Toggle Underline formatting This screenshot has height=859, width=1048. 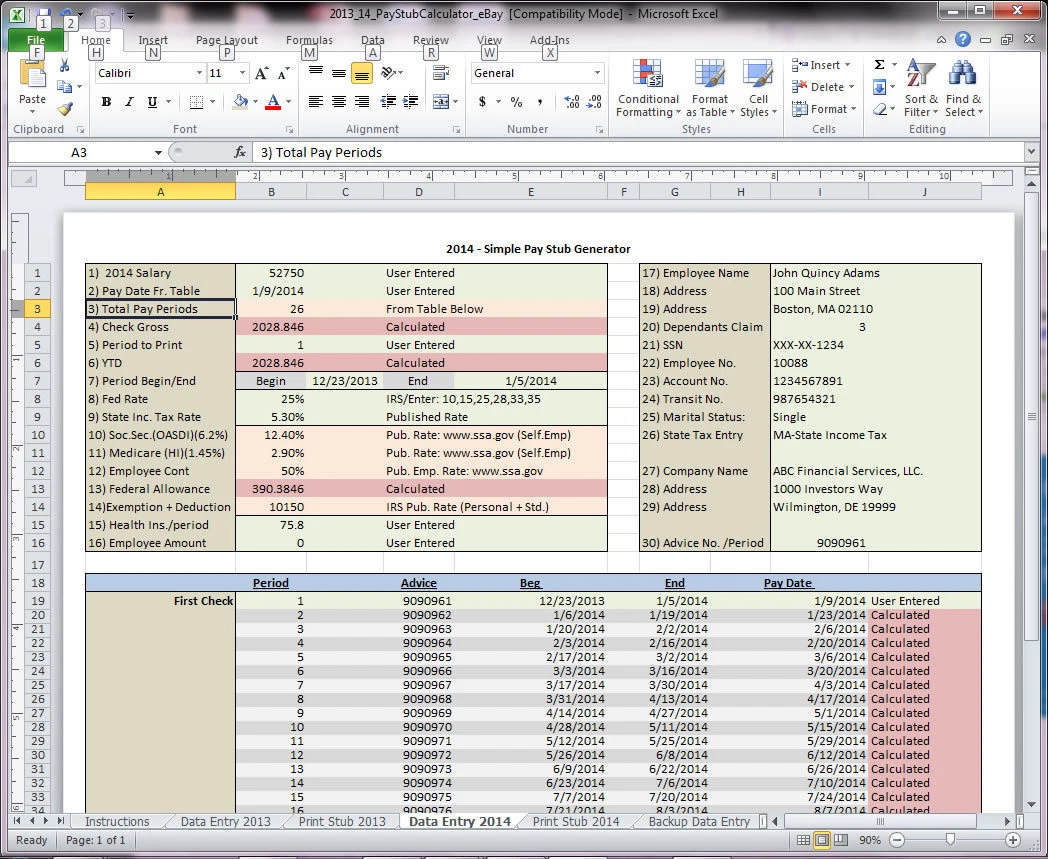[152, 102]
